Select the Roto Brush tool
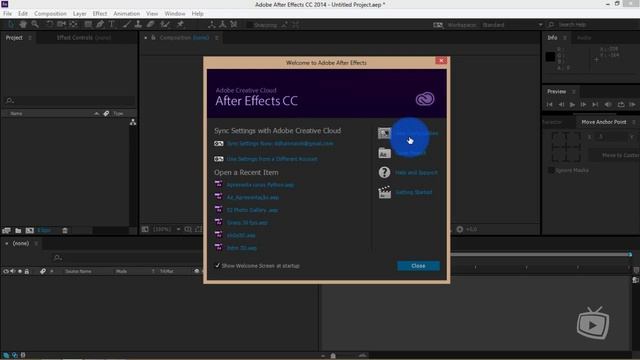Screen dimensions: 640x360 (165, 24)
